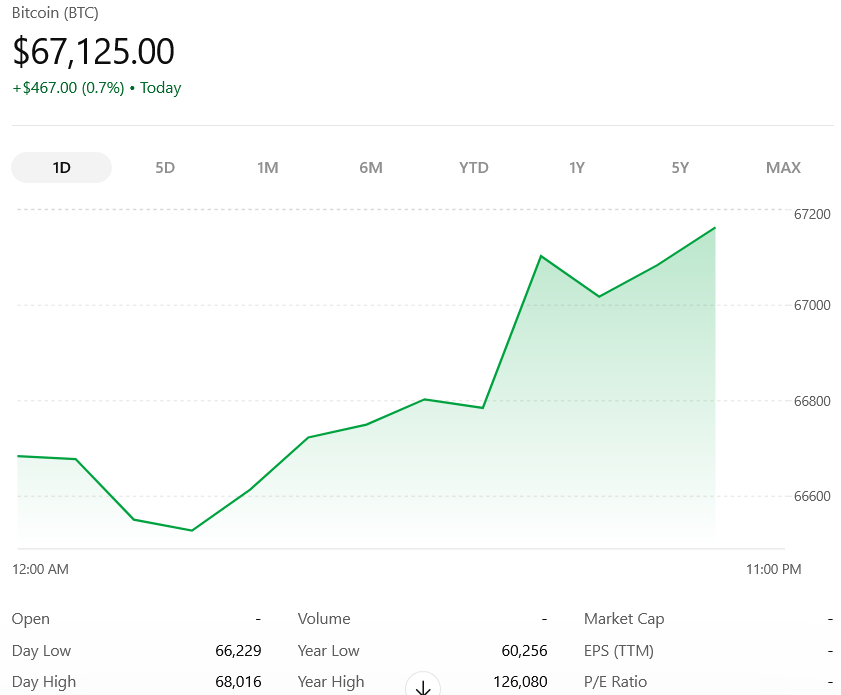Click the chart's final highest point
Screen dimensions: 841x695
point(715,228)
